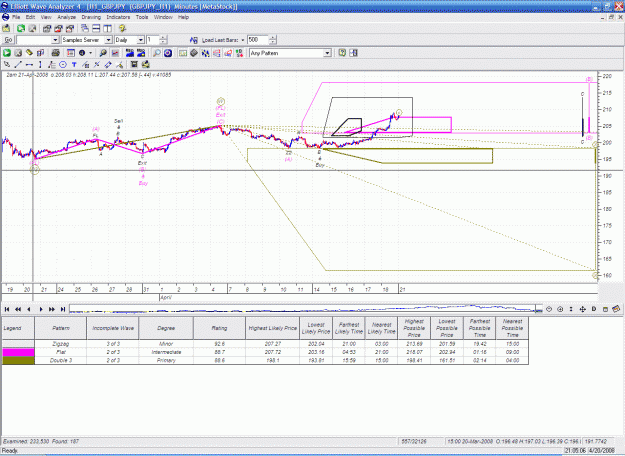Open the Window menu

point(163,17)
